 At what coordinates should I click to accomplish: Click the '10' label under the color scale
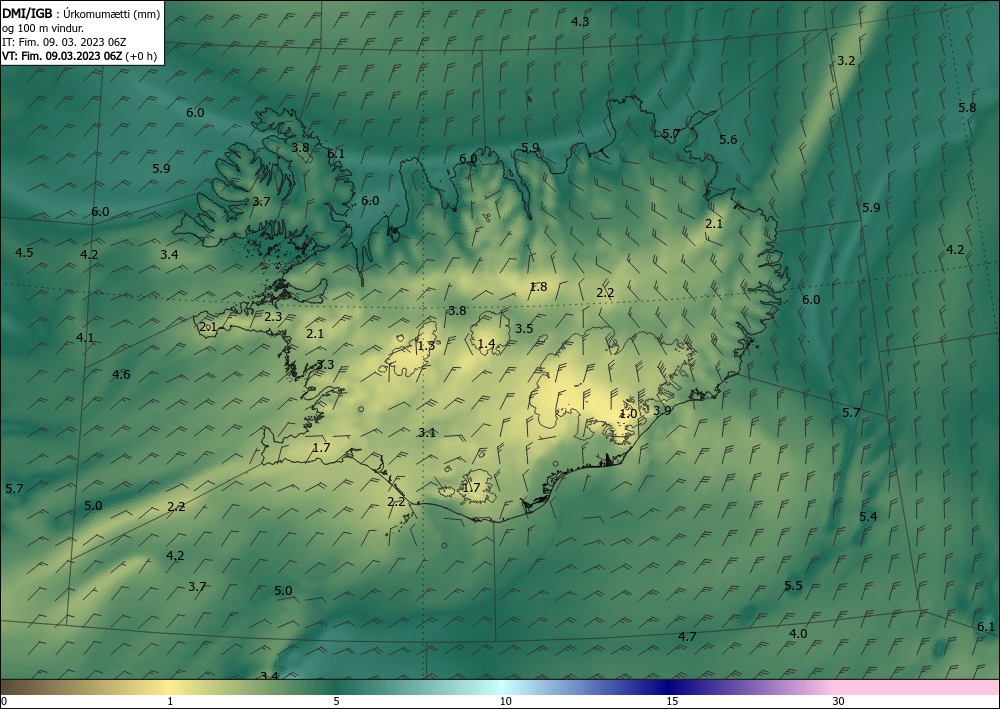coord(506,701)
